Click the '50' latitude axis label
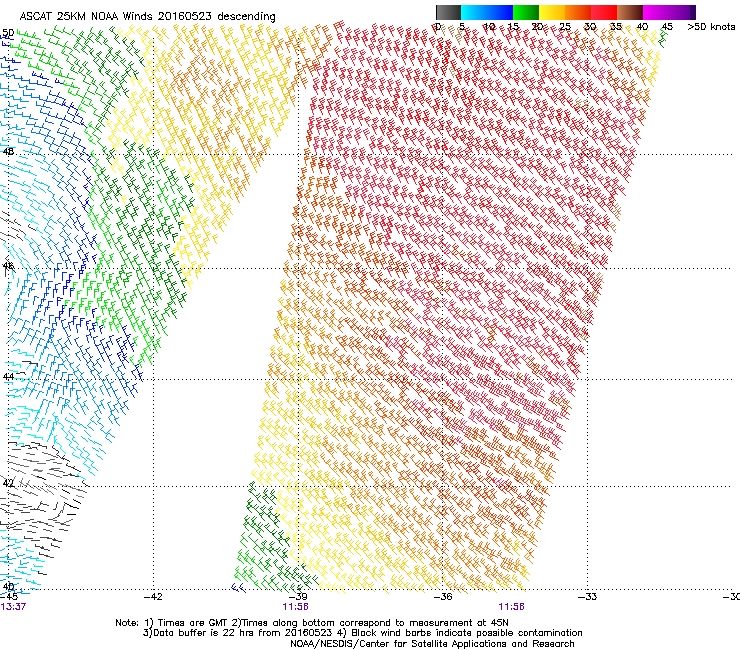Image resolution: width=740 pixels, height=650 pixels. tap(8, 33)
